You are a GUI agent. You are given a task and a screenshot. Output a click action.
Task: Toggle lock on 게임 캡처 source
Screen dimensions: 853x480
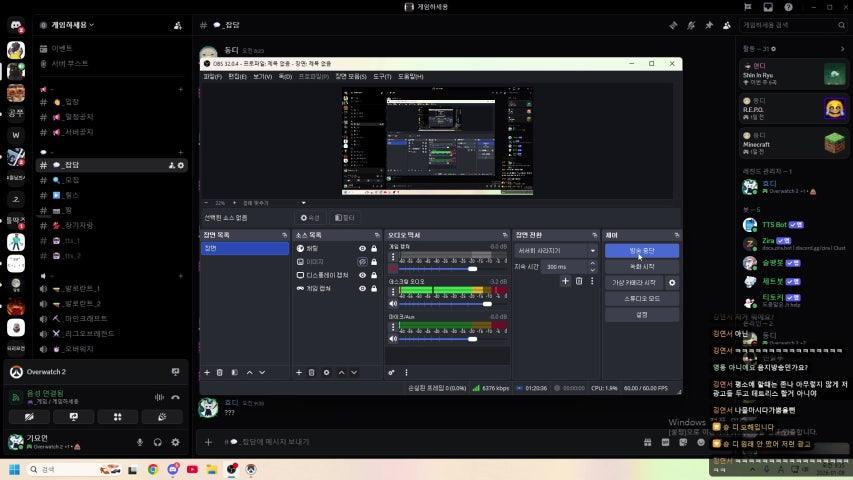[374, 288]
